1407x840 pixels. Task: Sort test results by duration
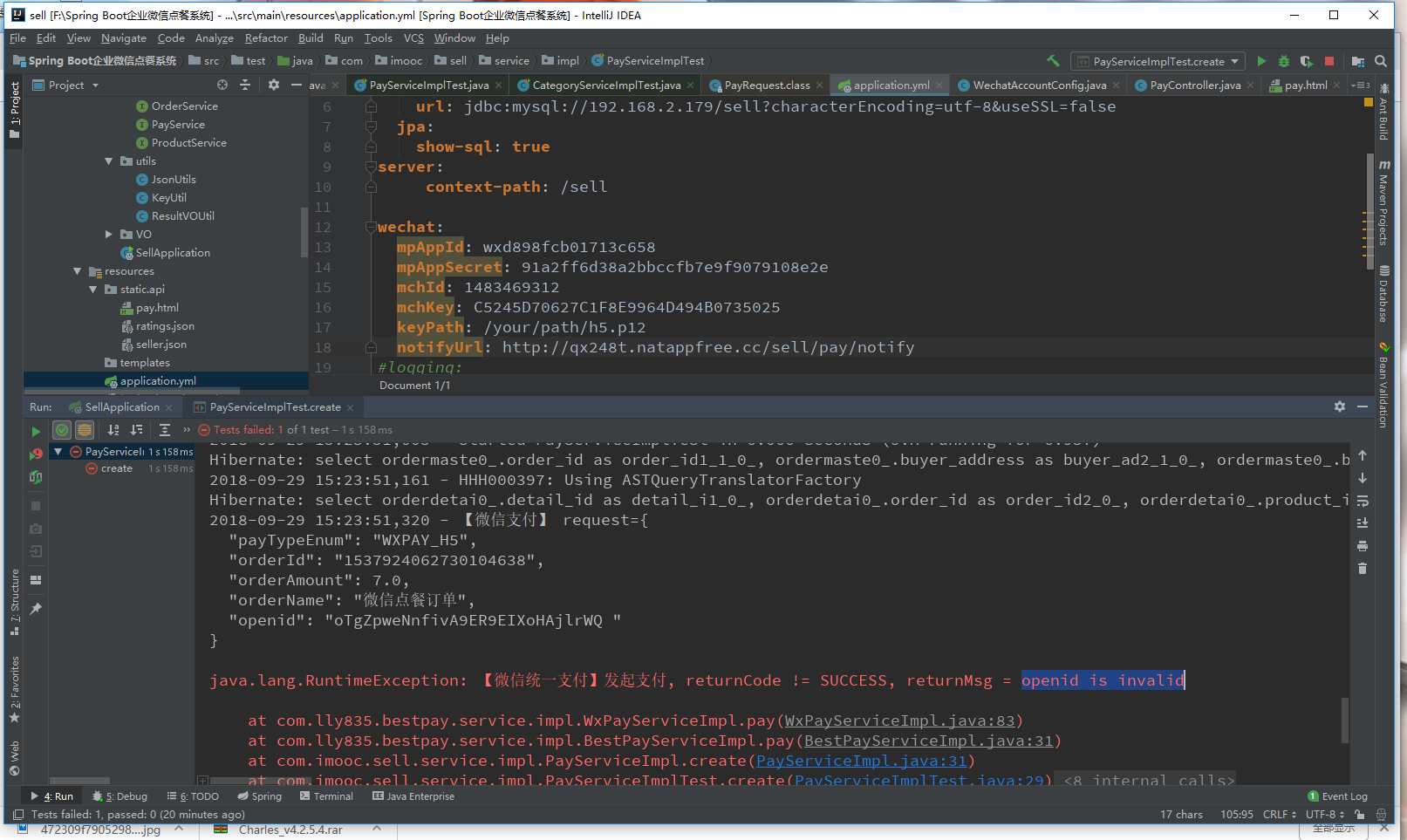(x=136, y=430)
